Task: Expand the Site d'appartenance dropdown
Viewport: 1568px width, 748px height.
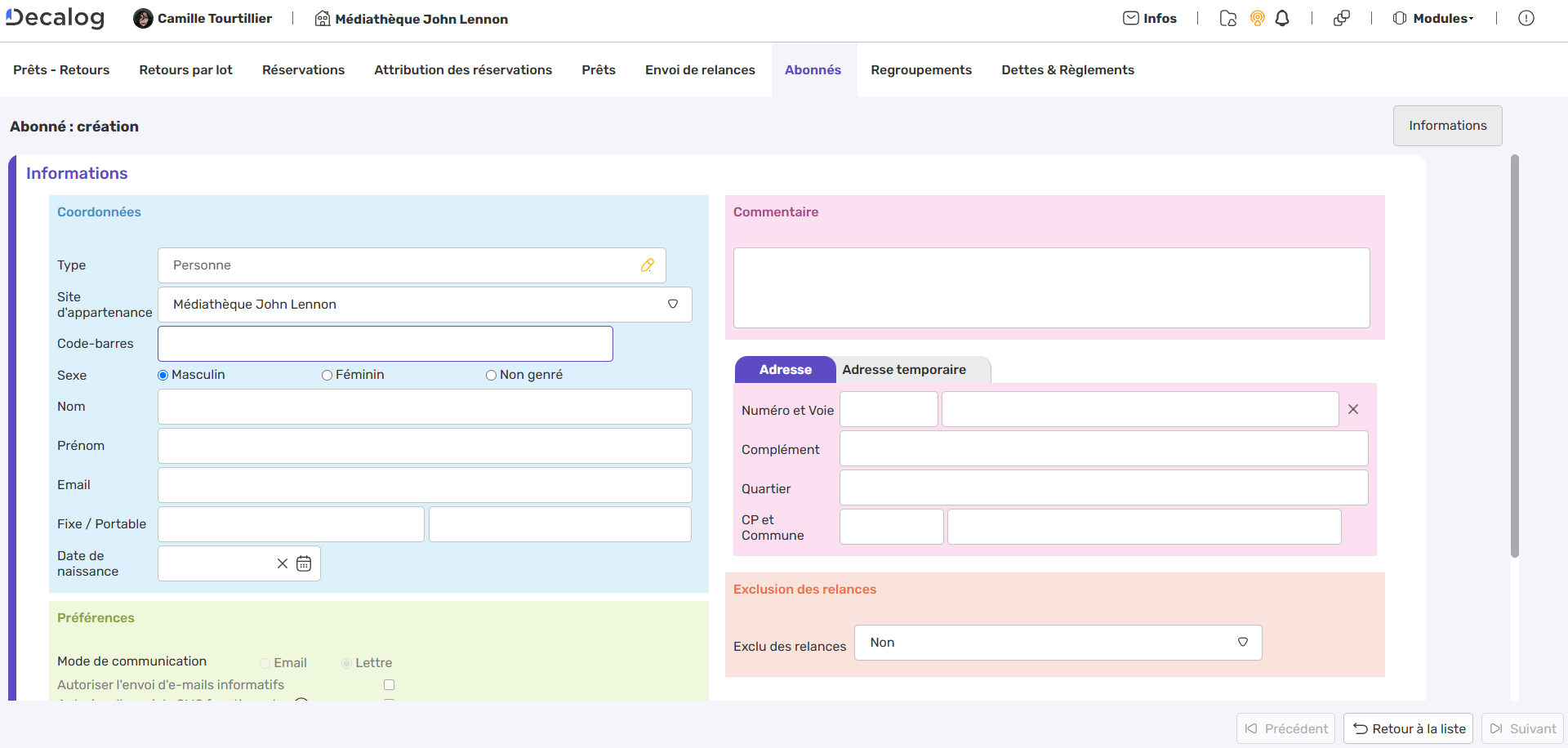Action: pyautogui.click(x=673, y=304)
